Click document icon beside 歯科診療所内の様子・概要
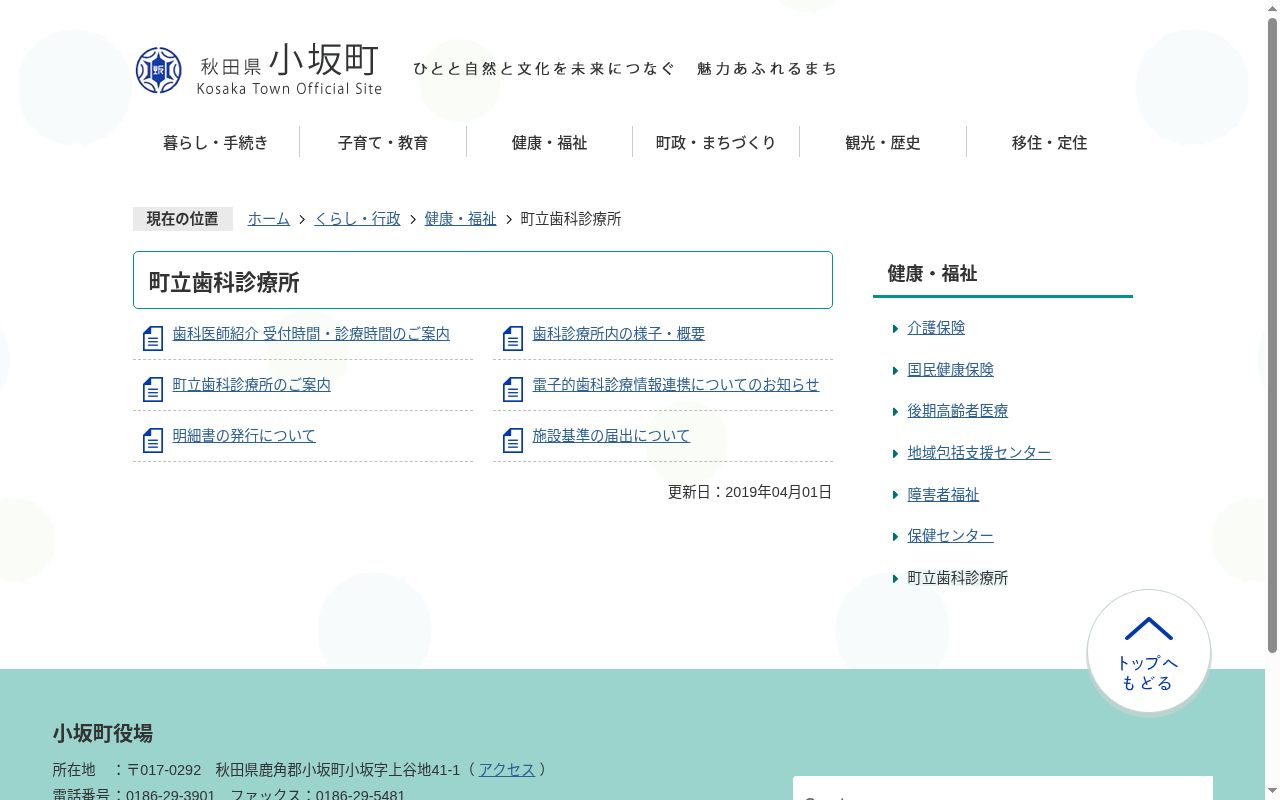The height and width of the screenshot is (800, 1280). click(513, 339)
